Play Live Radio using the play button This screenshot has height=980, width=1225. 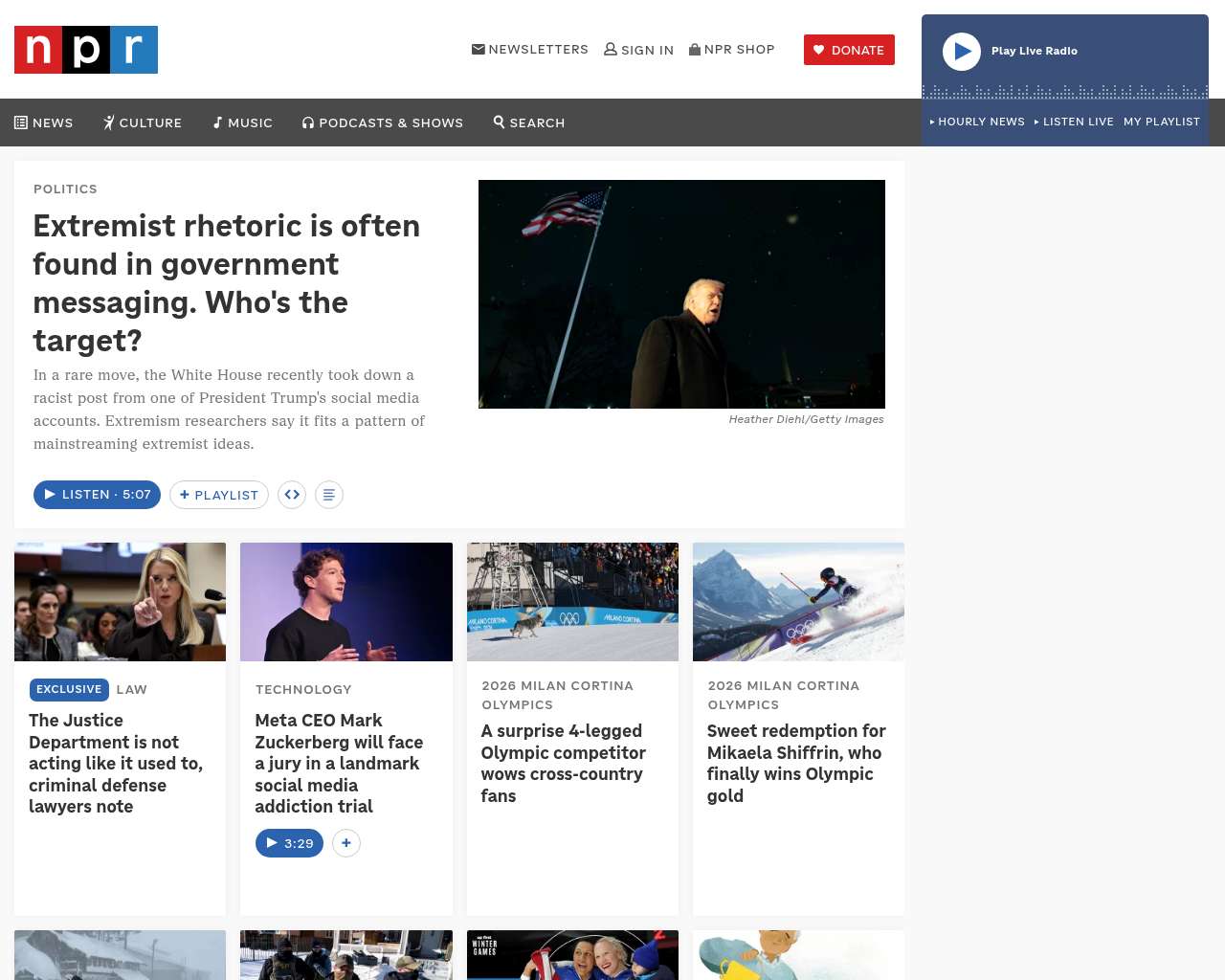click(962, 52)
